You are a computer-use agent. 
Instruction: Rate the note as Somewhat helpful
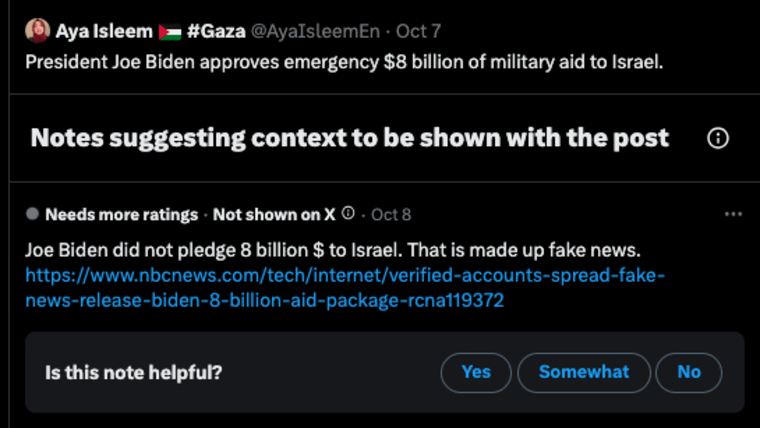tap(584, 372)
